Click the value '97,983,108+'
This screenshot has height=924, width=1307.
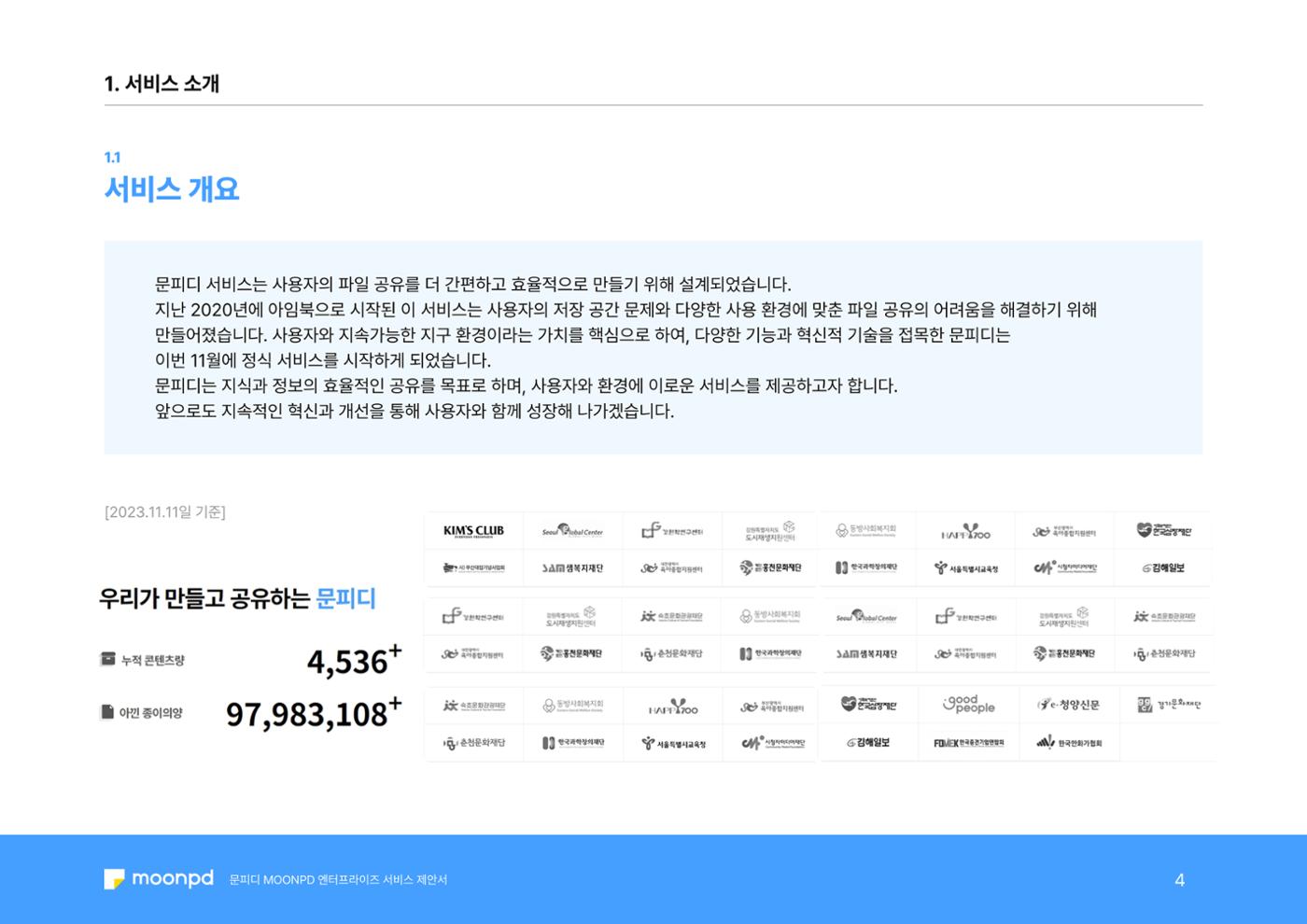pyautogui.click(x=314, y=713)
